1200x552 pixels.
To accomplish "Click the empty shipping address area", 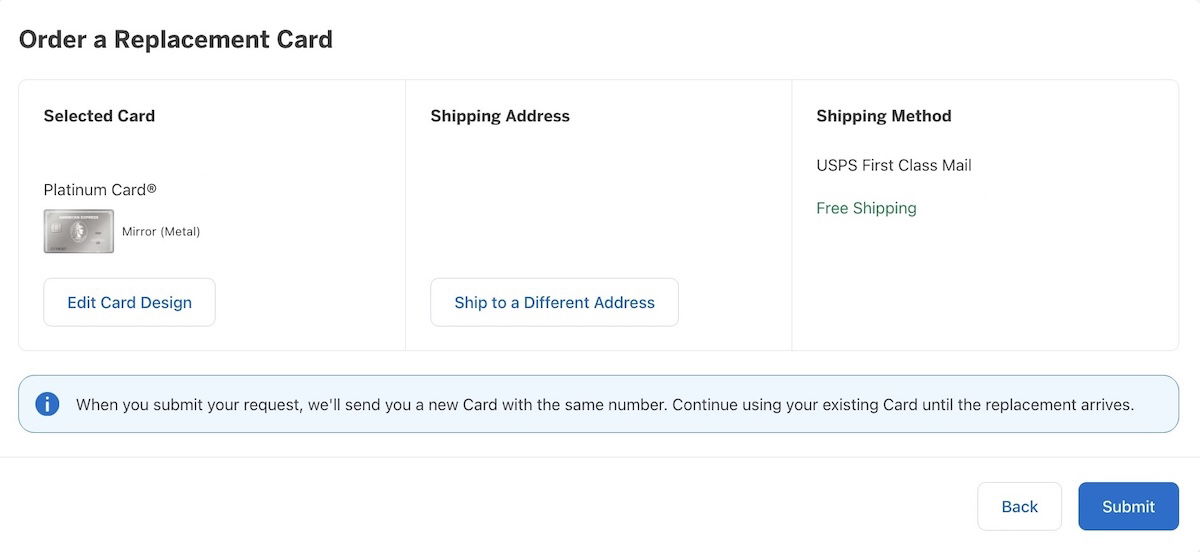I will 598,200.
